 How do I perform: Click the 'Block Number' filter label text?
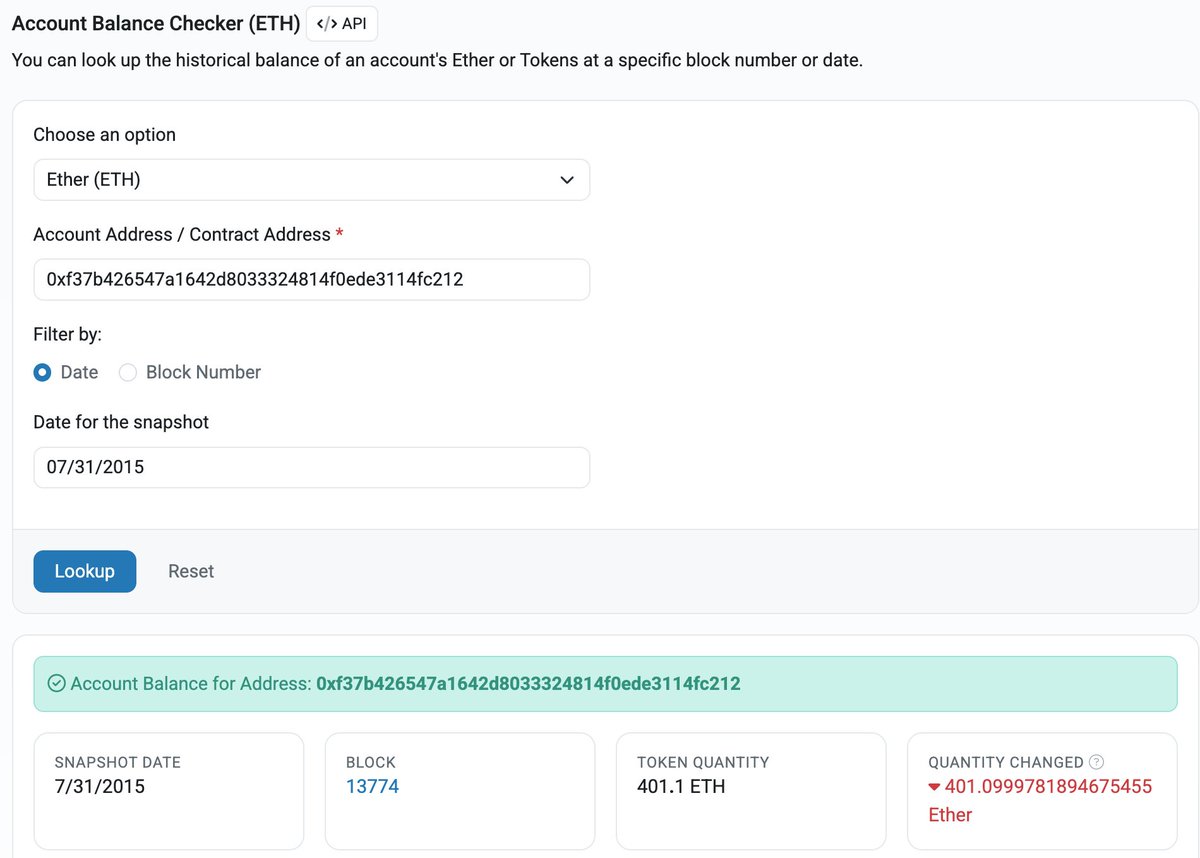coord(203,372)
